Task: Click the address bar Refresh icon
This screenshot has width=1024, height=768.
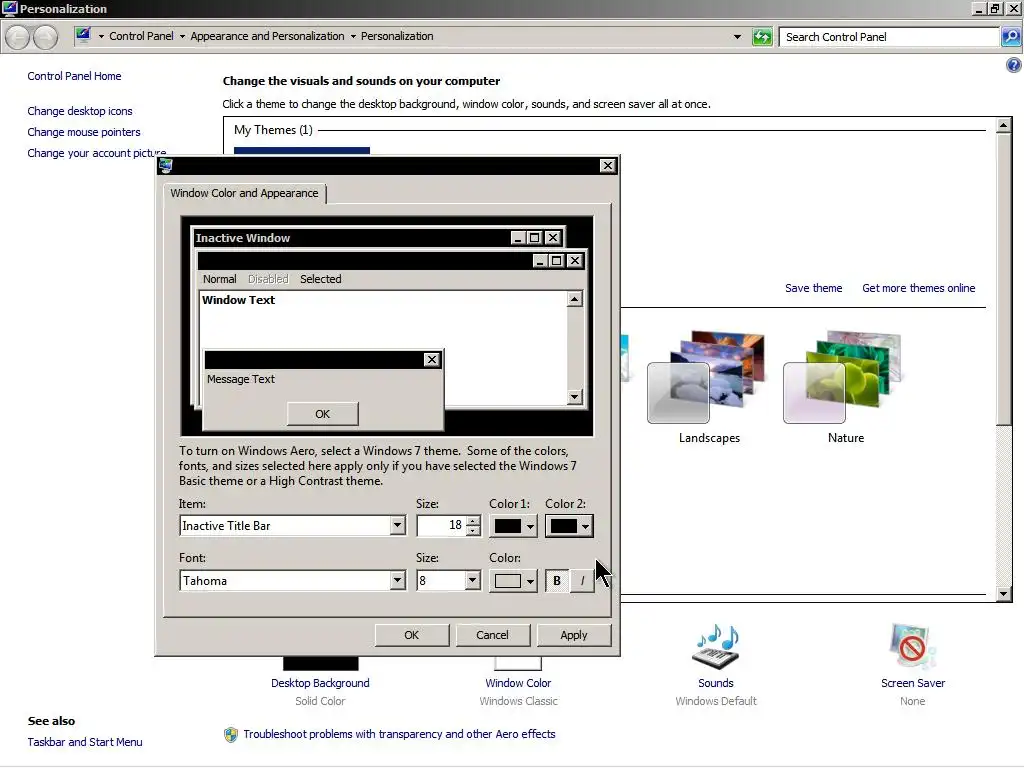Action: pos(761,37)
